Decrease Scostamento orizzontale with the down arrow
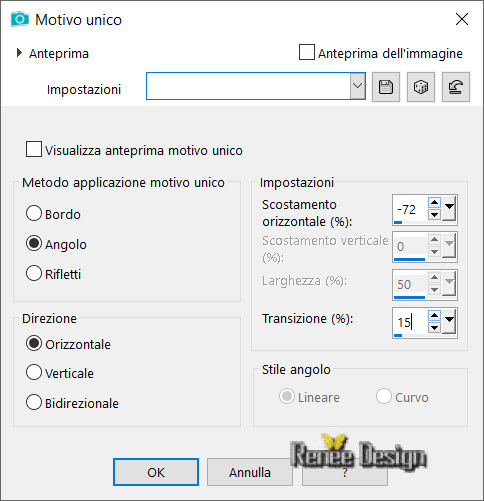The image size is (484, 501). (x=434, y=214)
